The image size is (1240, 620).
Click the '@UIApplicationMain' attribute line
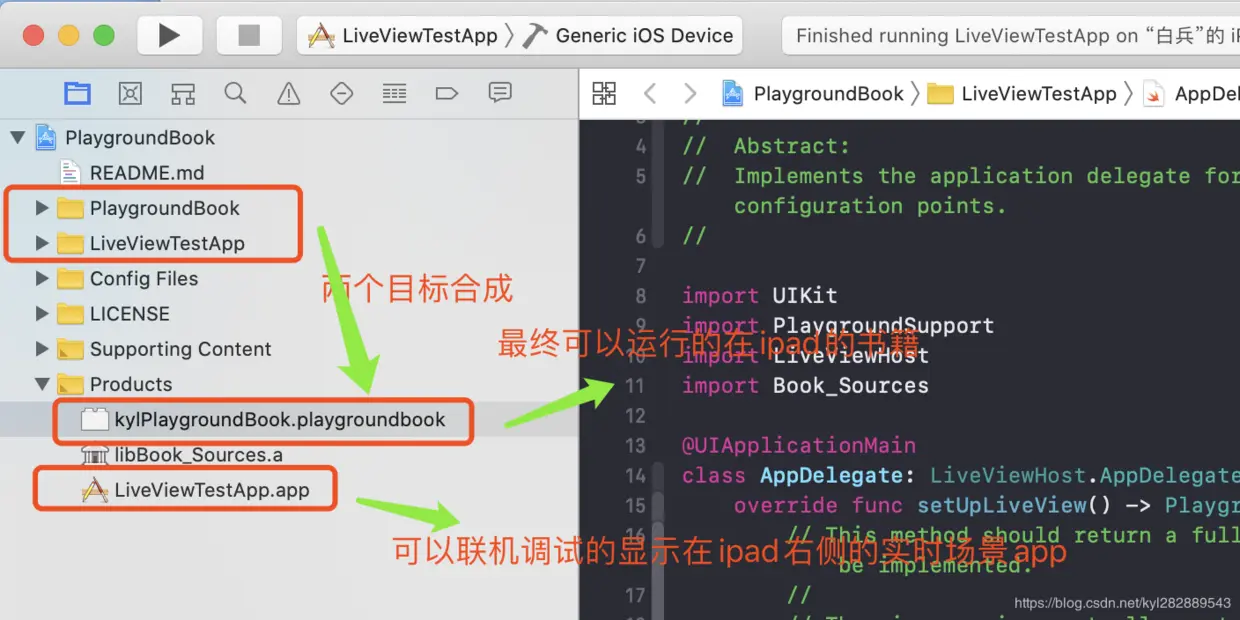click(x=798, y=445)
